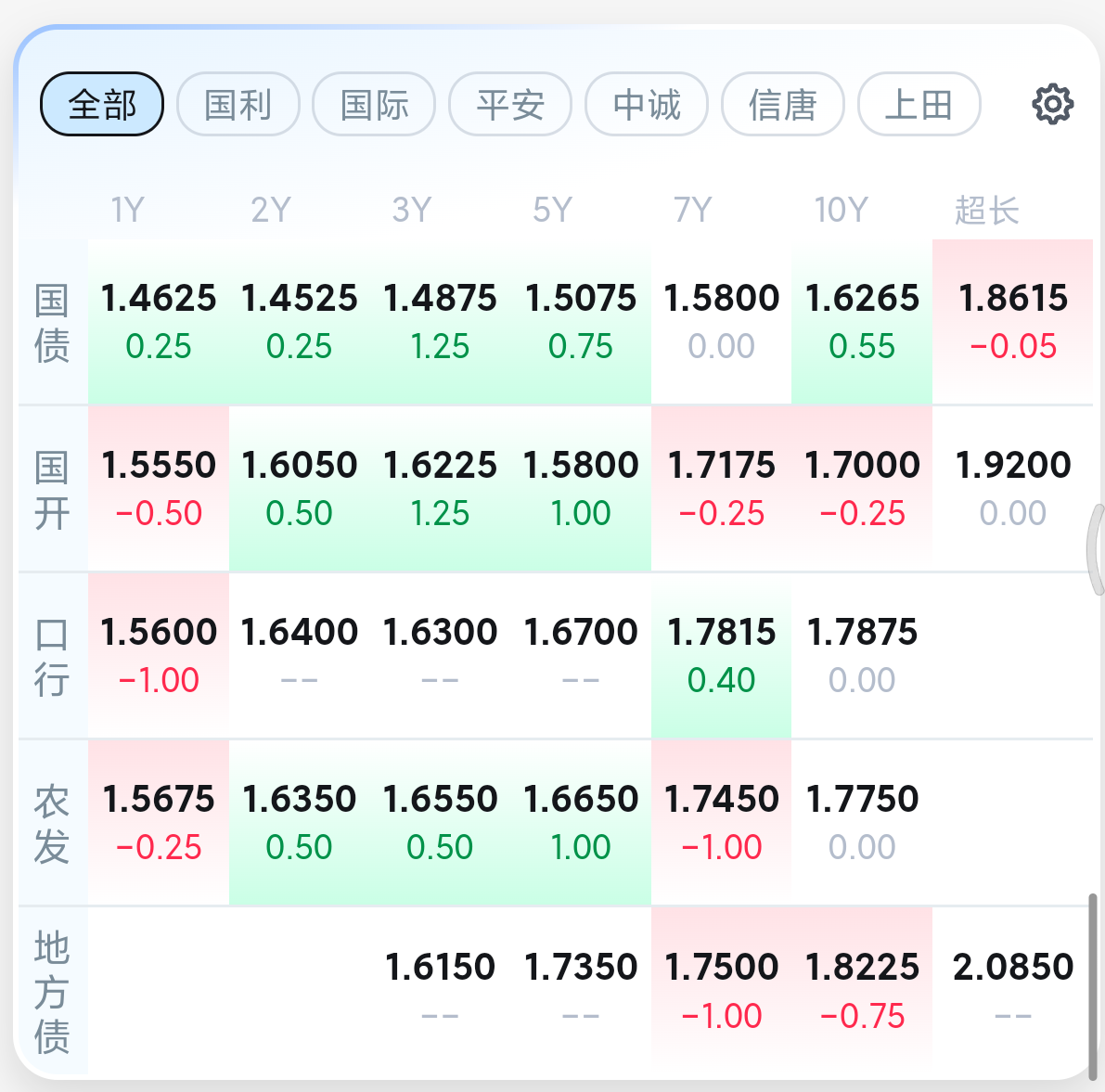Click 农发 5Y cell 1.6650
The image size is (1105, 1092).
(x=581, y=823)
